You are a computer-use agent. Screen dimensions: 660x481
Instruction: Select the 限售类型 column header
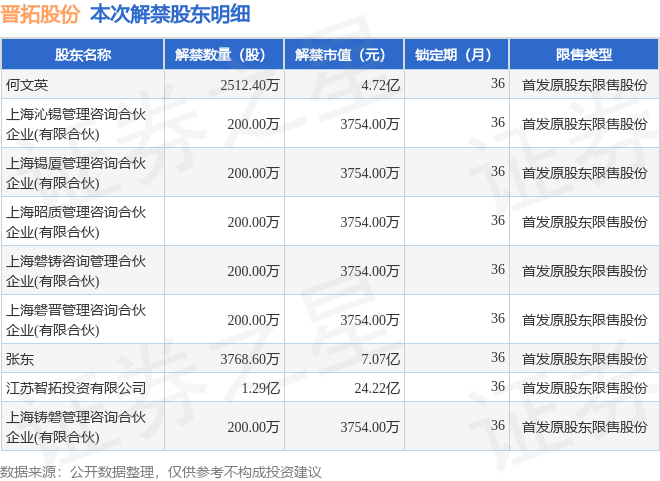584,54
